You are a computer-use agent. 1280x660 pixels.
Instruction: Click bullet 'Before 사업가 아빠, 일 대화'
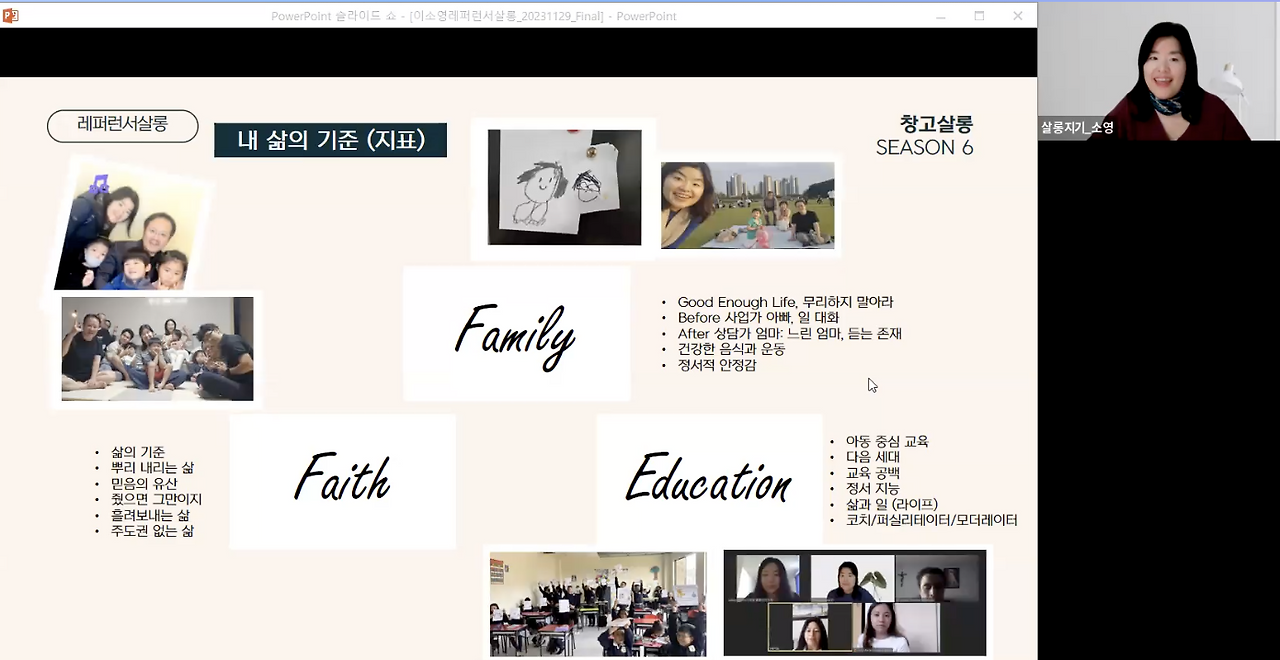point(758,318)
